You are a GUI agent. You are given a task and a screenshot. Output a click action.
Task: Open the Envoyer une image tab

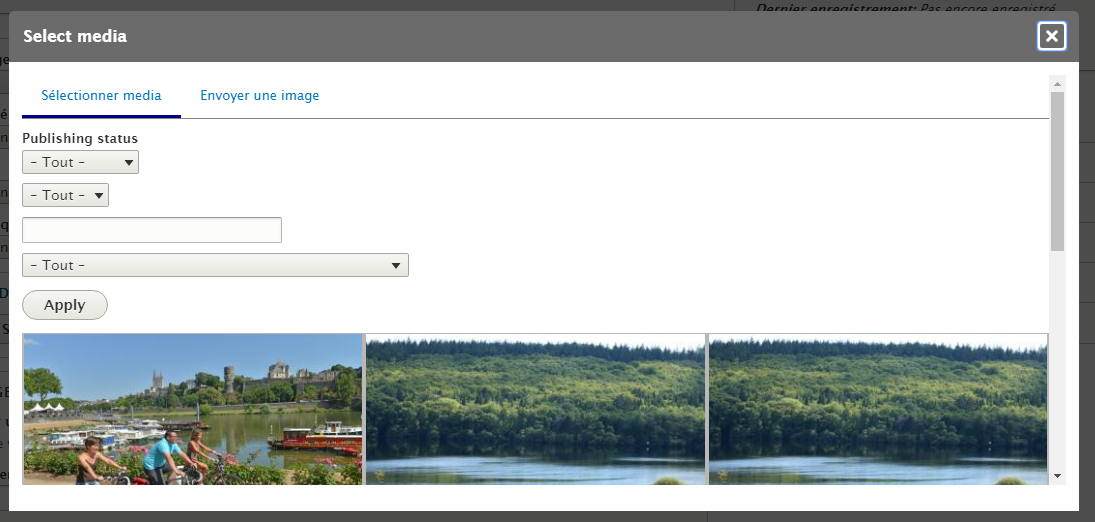[x=260, y=96]
